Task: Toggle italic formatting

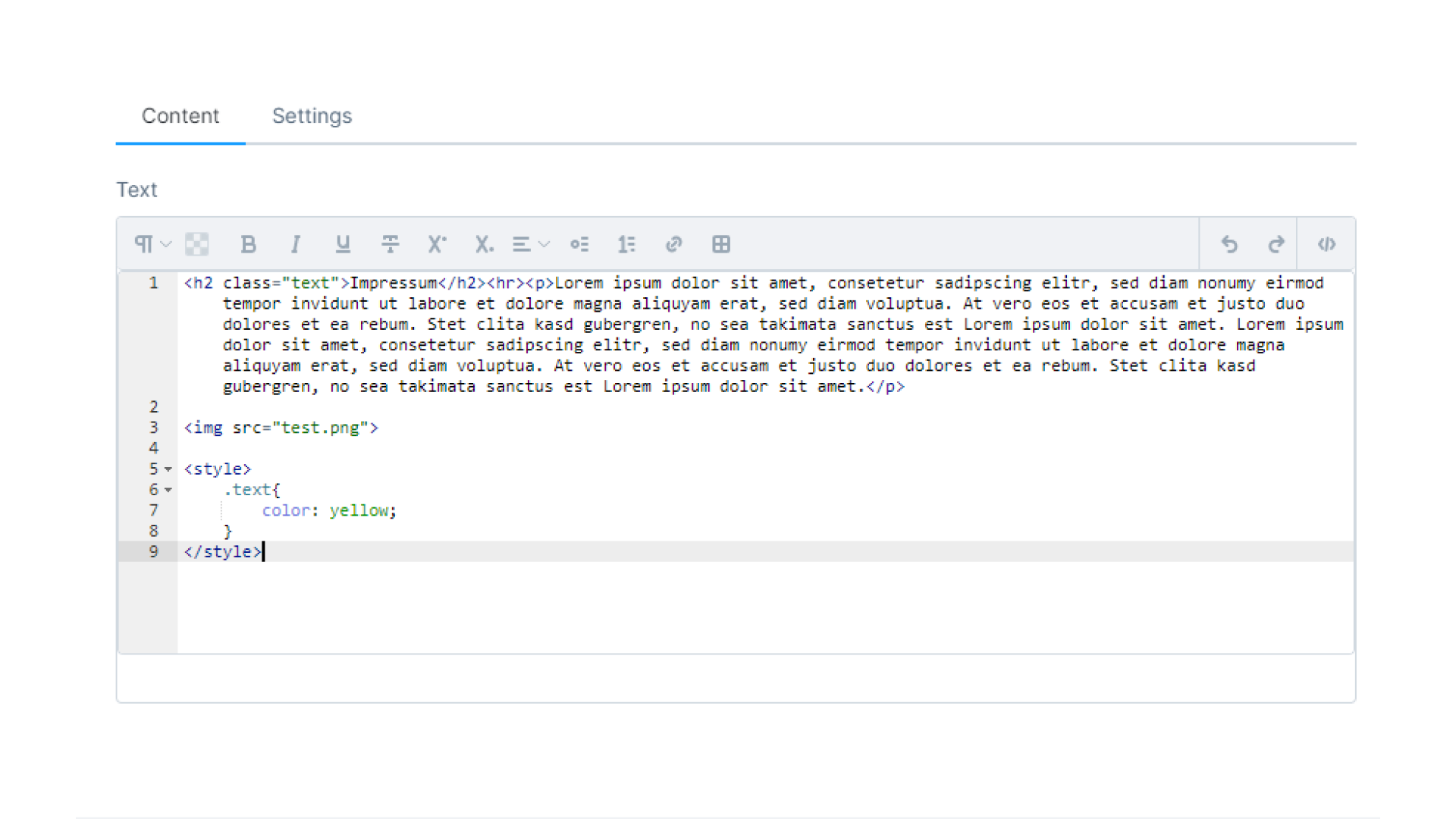Action: click(296, 244)
